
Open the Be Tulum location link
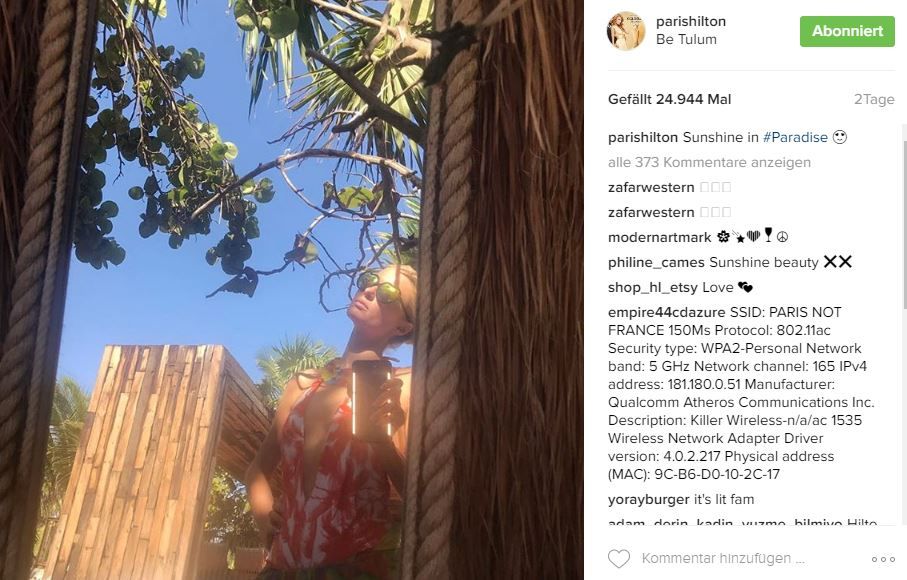tap(686, 39)
